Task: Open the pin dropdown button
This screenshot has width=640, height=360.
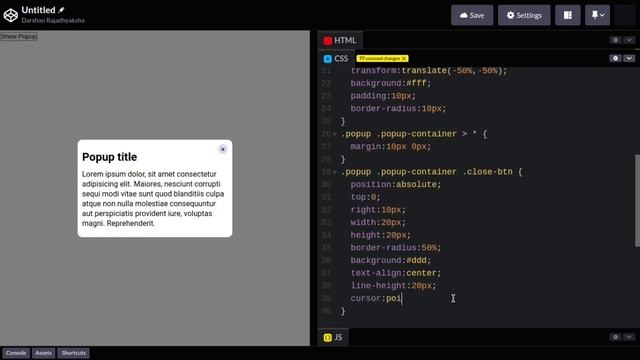Action: [x=597, y=16]
